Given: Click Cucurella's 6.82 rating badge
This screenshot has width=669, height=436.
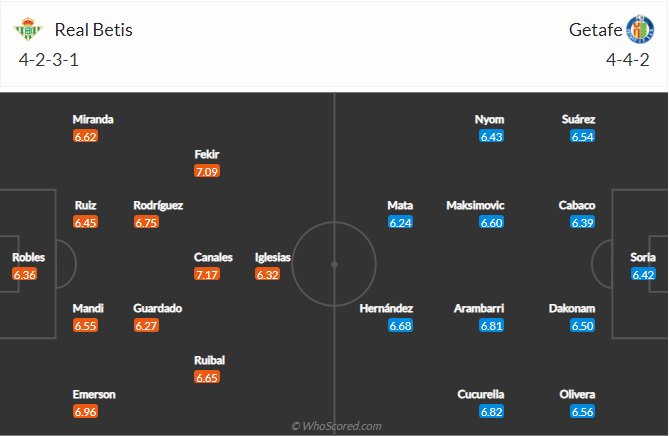Looking at the screenshot, I should [490, 412].
